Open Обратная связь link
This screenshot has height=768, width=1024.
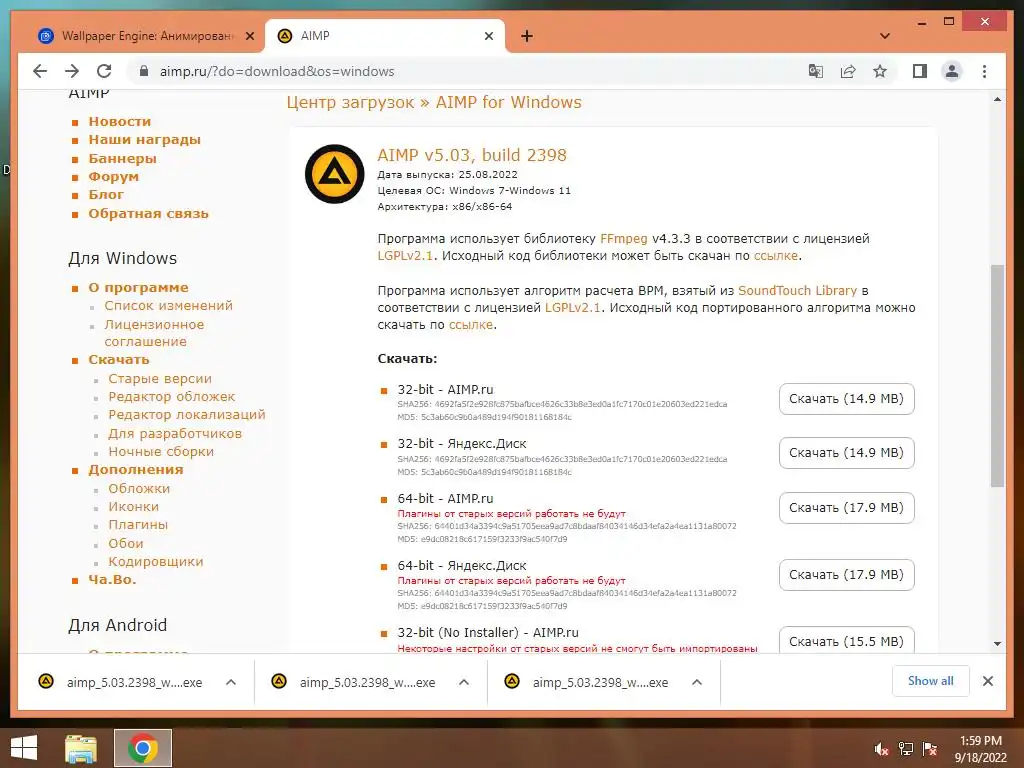click(x=148, y=214)
